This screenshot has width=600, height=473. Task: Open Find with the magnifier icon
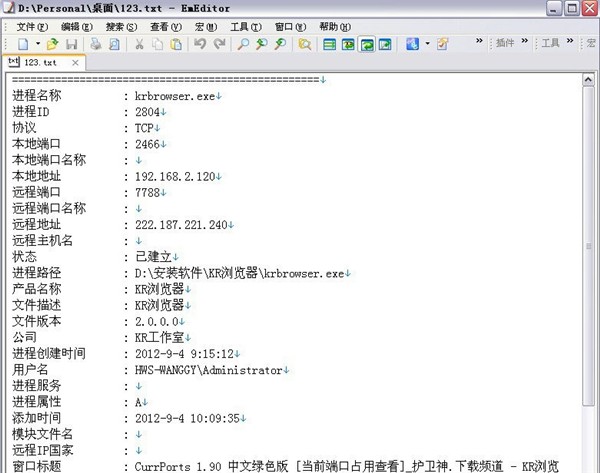point(243,44)
